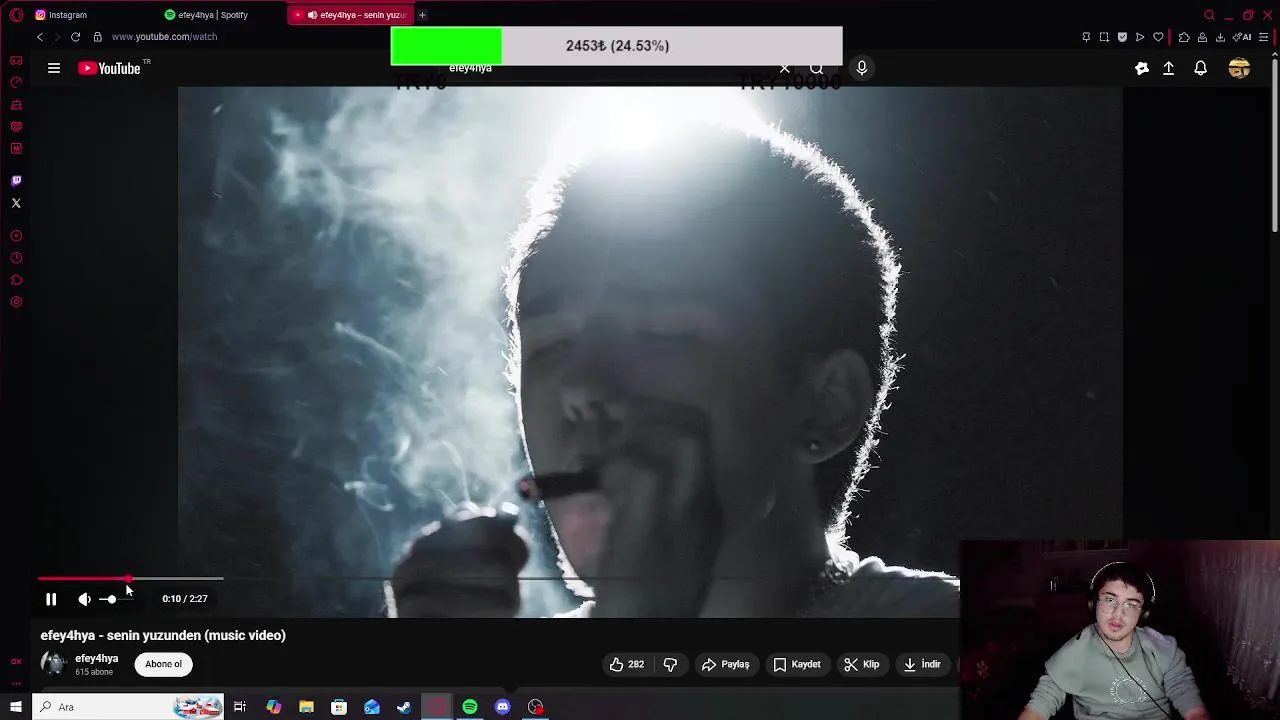Click the YouTube upload arrow icon
This screenshot has width=1280, height=720.
pyautogui.click(x=1168, y=68)
